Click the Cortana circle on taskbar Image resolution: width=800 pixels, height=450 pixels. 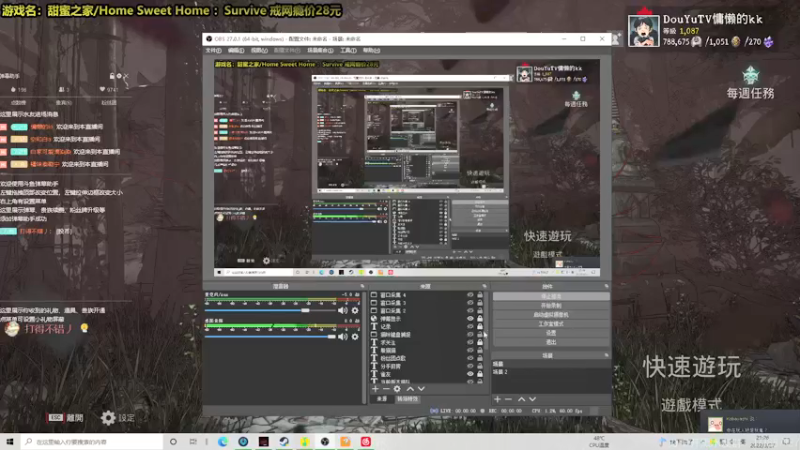point(173,441)
